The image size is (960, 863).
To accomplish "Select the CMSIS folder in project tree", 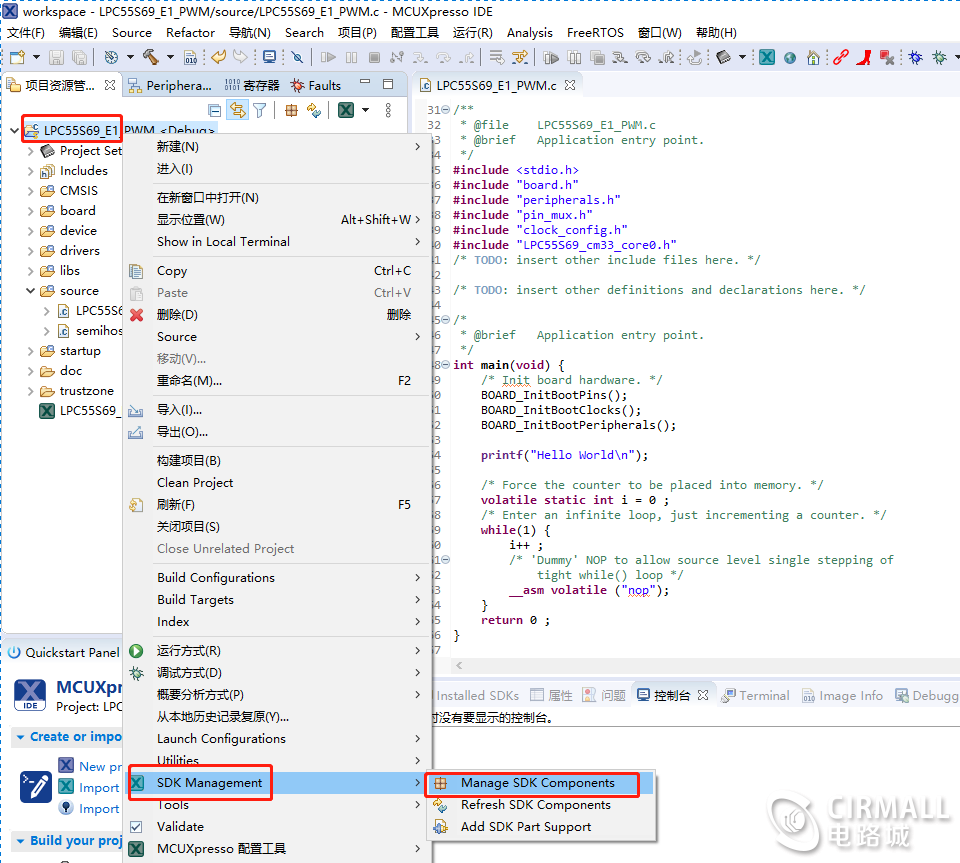I will 78,191.
